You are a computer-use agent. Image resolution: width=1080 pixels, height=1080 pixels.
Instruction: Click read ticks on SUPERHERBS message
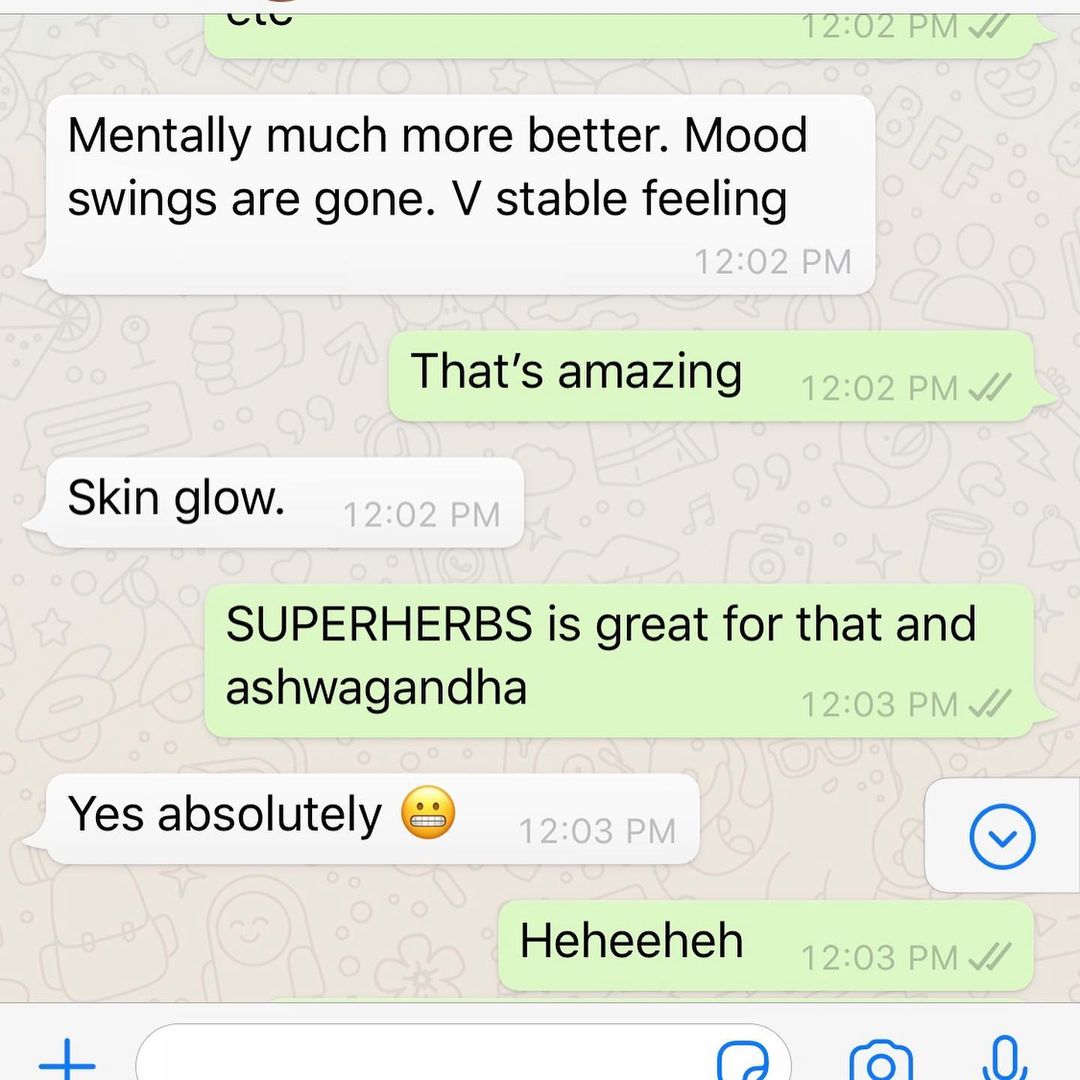(x=990, y=703)
